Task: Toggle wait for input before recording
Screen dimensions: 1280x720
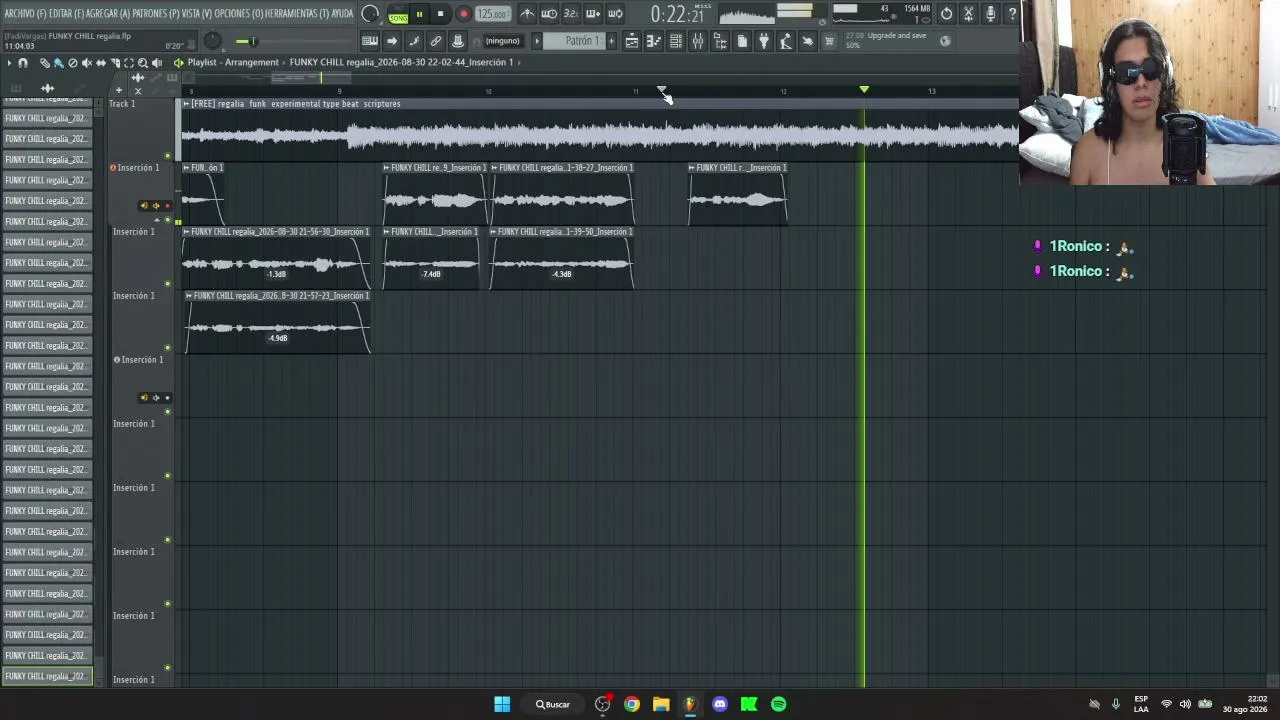Action: [x=549, y=14]
